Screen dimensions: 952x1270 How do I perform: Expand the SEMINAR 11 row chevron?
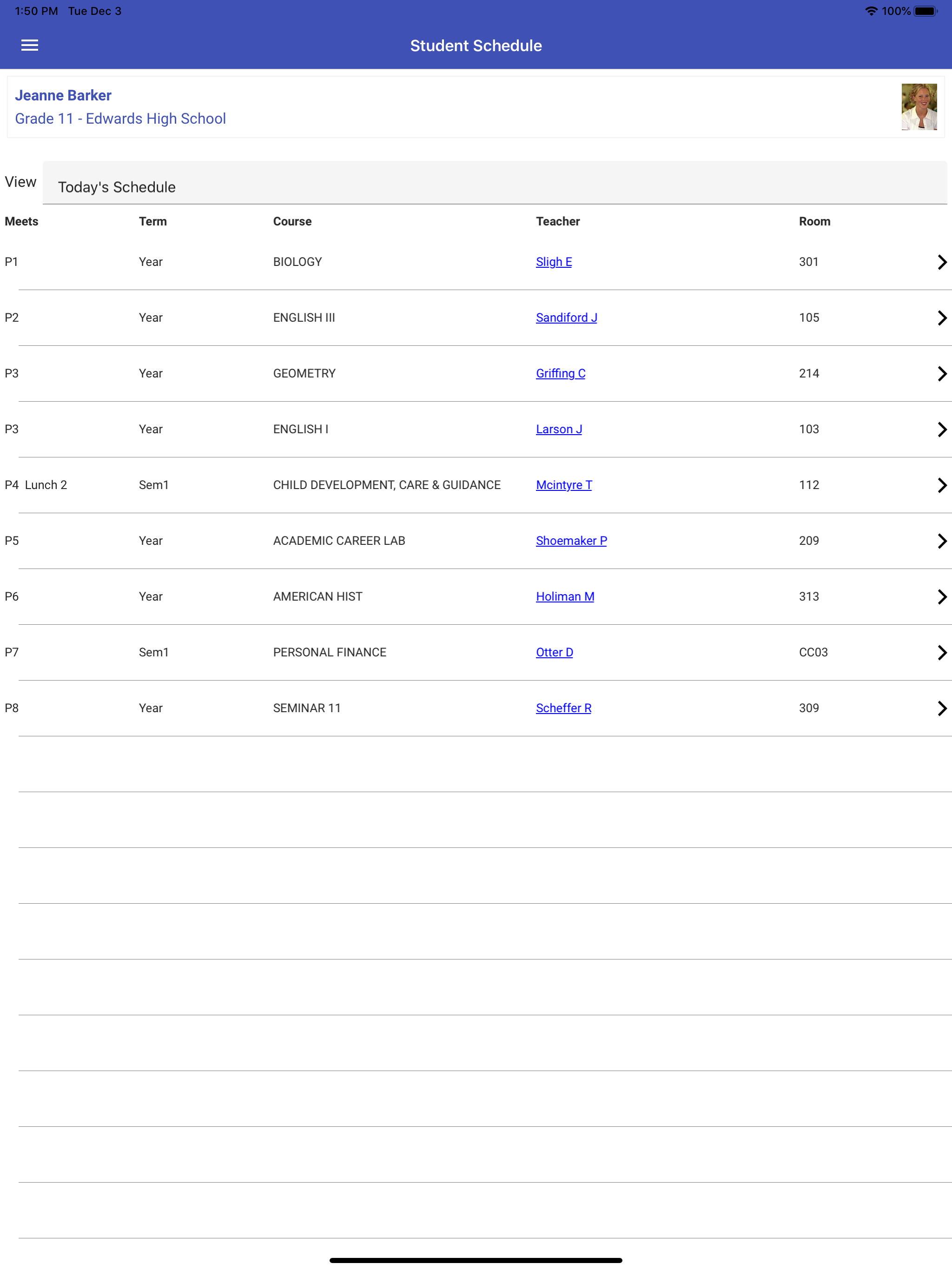click(941, 708)
